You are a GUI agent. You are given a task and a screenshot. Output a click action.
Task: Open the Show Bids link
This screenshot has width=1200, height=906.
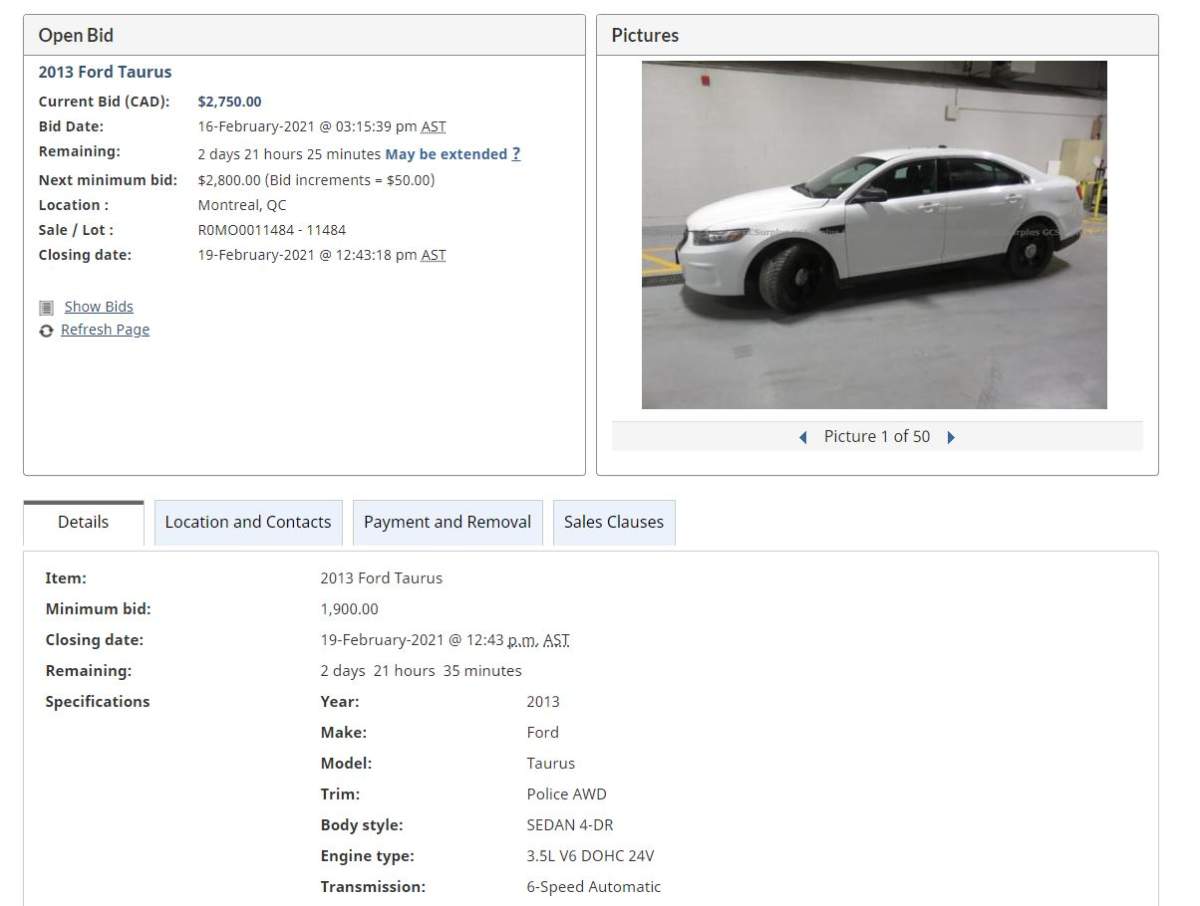pos(99,307)
